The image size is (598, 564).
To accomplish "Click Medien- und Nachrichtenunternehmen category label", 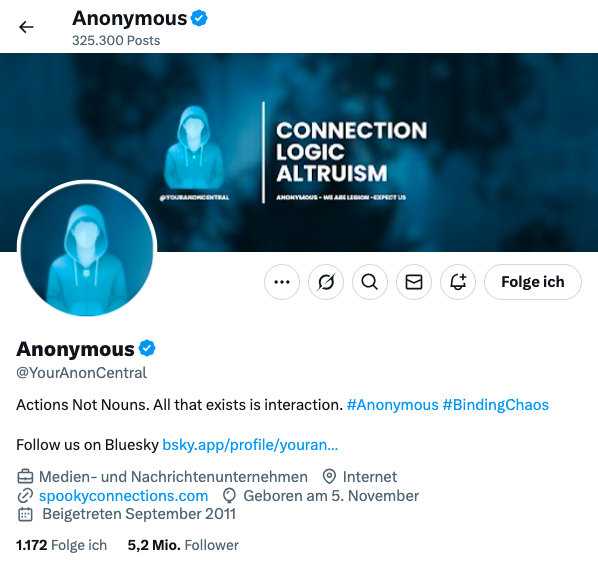I will pos(173,477).
